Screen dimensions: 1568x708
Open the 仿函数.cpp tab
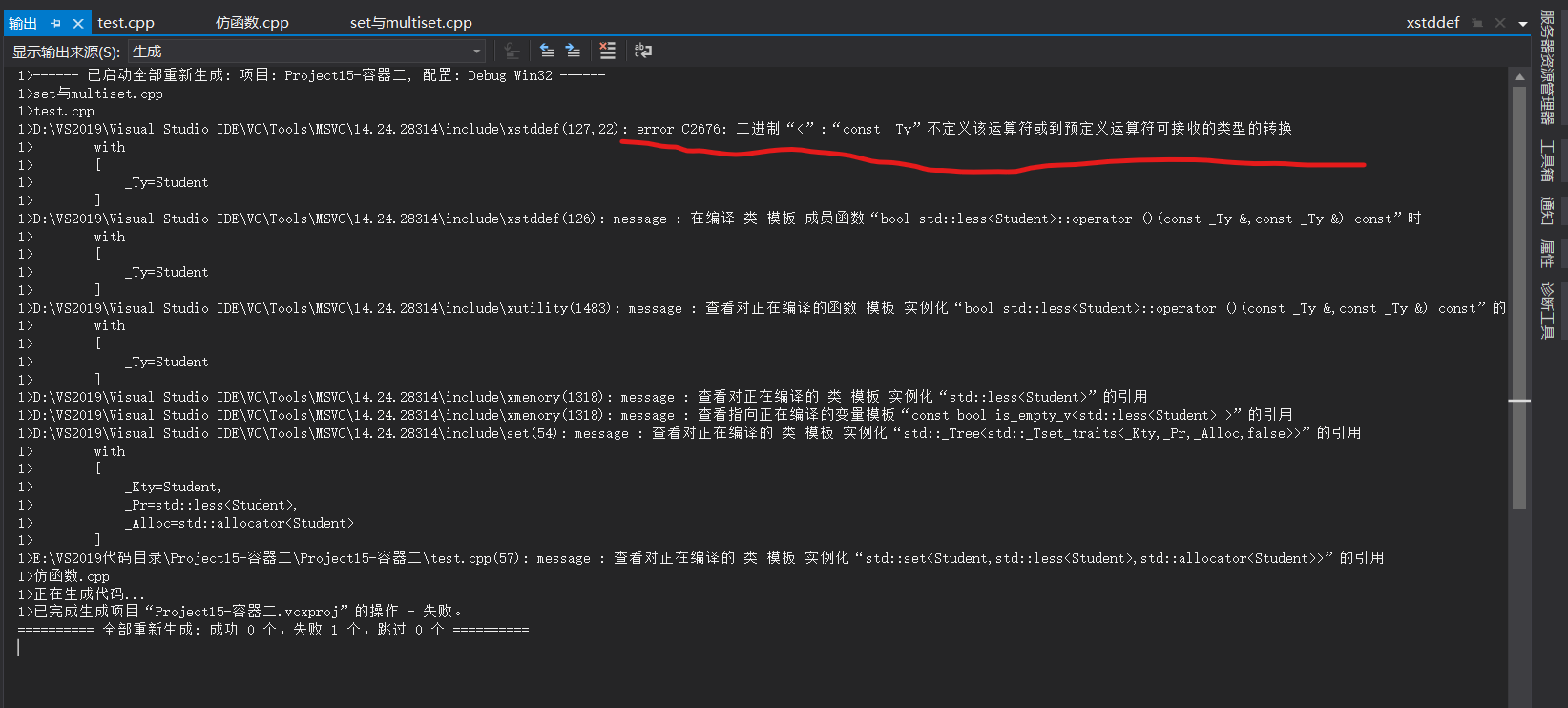[252, 23]
